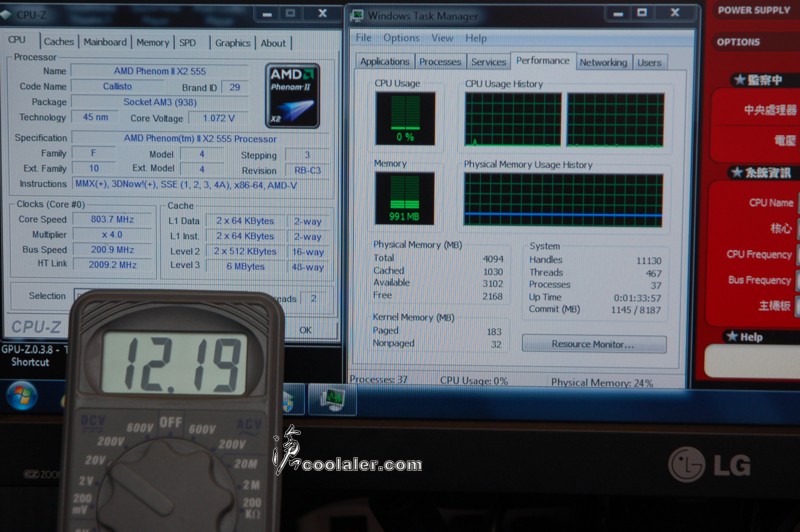Click the Bus Frequency label in red panel
This screenshot has height=532, width=800.
coord(759,280)
